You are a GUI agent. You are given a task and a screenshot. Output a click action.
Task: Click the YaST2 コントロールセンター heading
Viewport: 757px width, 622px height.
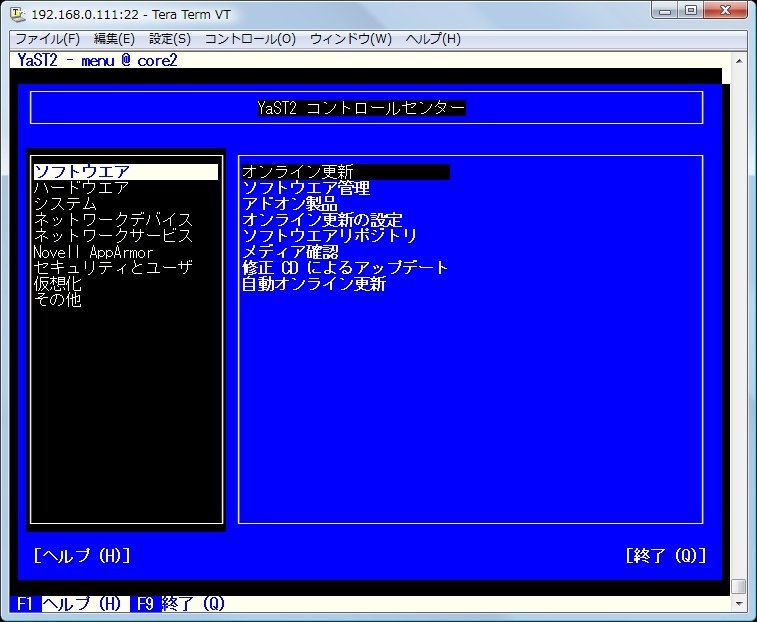[361, 107]
